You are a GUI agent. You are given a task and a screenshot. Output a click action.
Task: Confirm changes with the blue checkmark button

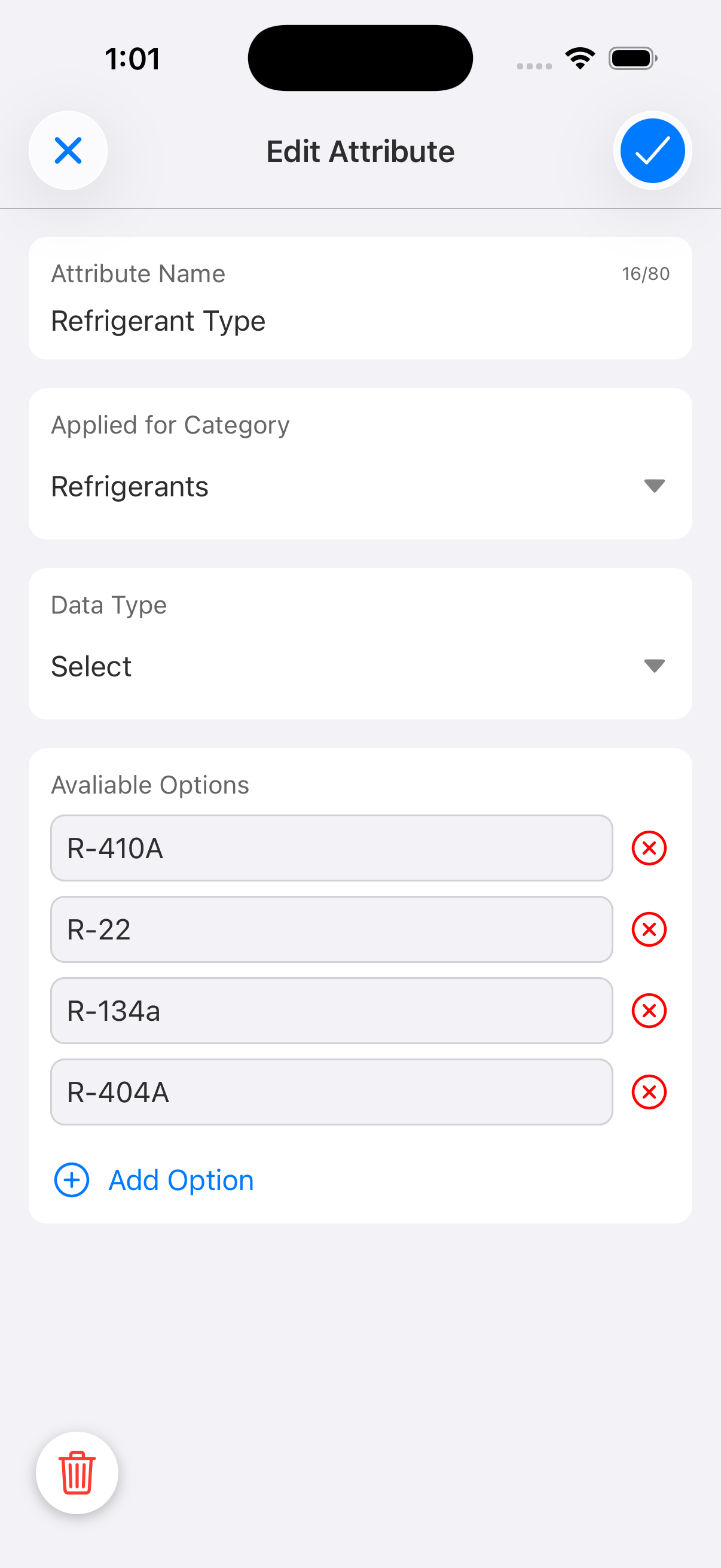(x=652, y=151)
